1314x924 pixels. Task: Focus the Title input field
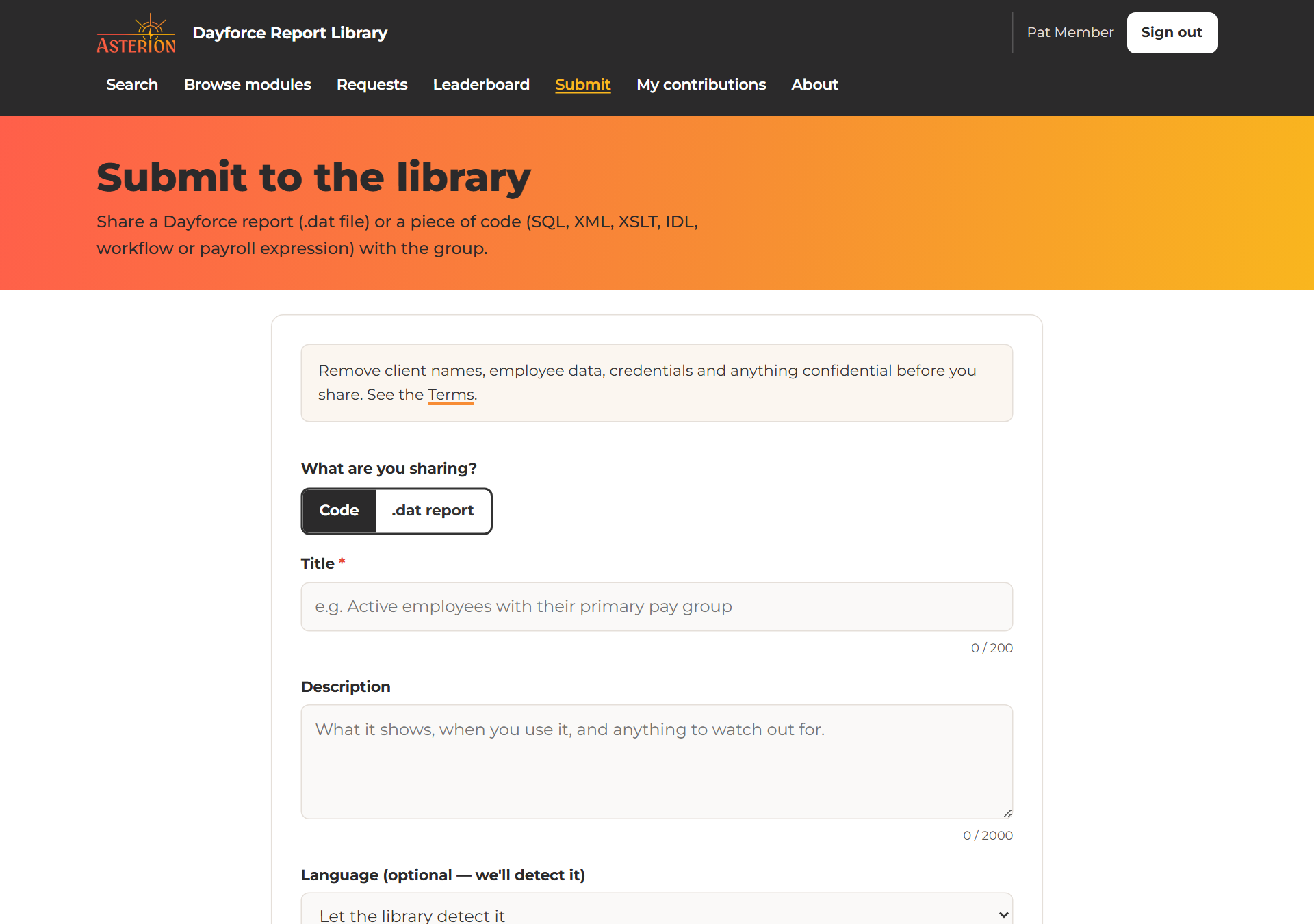click(657, 606)
